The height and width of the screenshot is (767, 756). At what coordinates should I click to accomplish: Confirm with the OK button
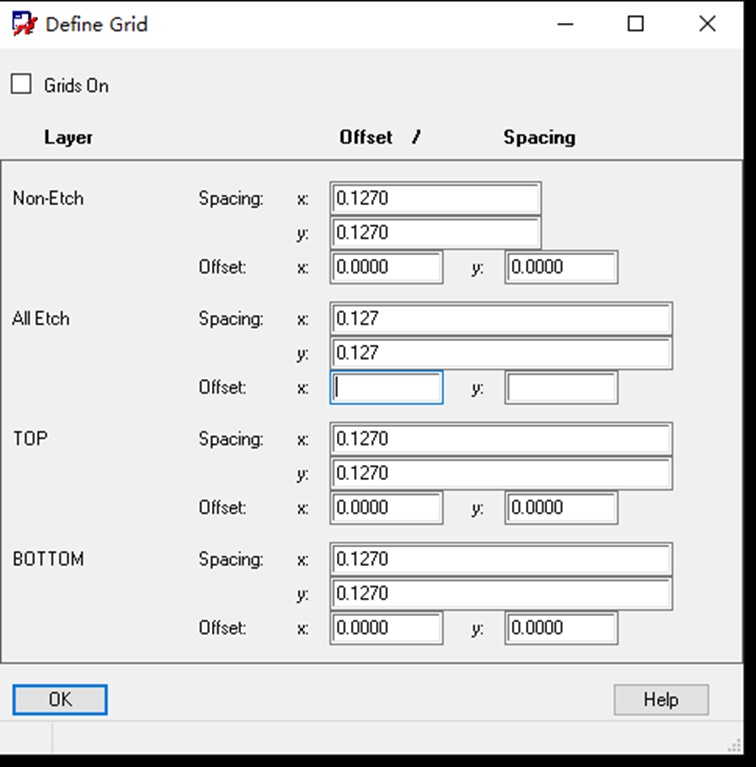60,699
